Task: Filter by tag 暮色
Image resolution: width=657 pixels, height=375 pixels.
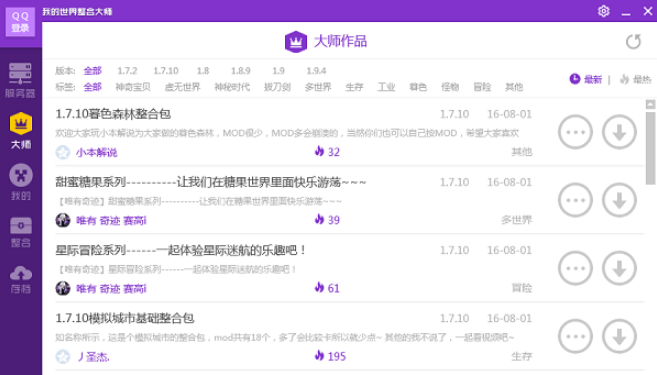Action: [x=418, y=87]
